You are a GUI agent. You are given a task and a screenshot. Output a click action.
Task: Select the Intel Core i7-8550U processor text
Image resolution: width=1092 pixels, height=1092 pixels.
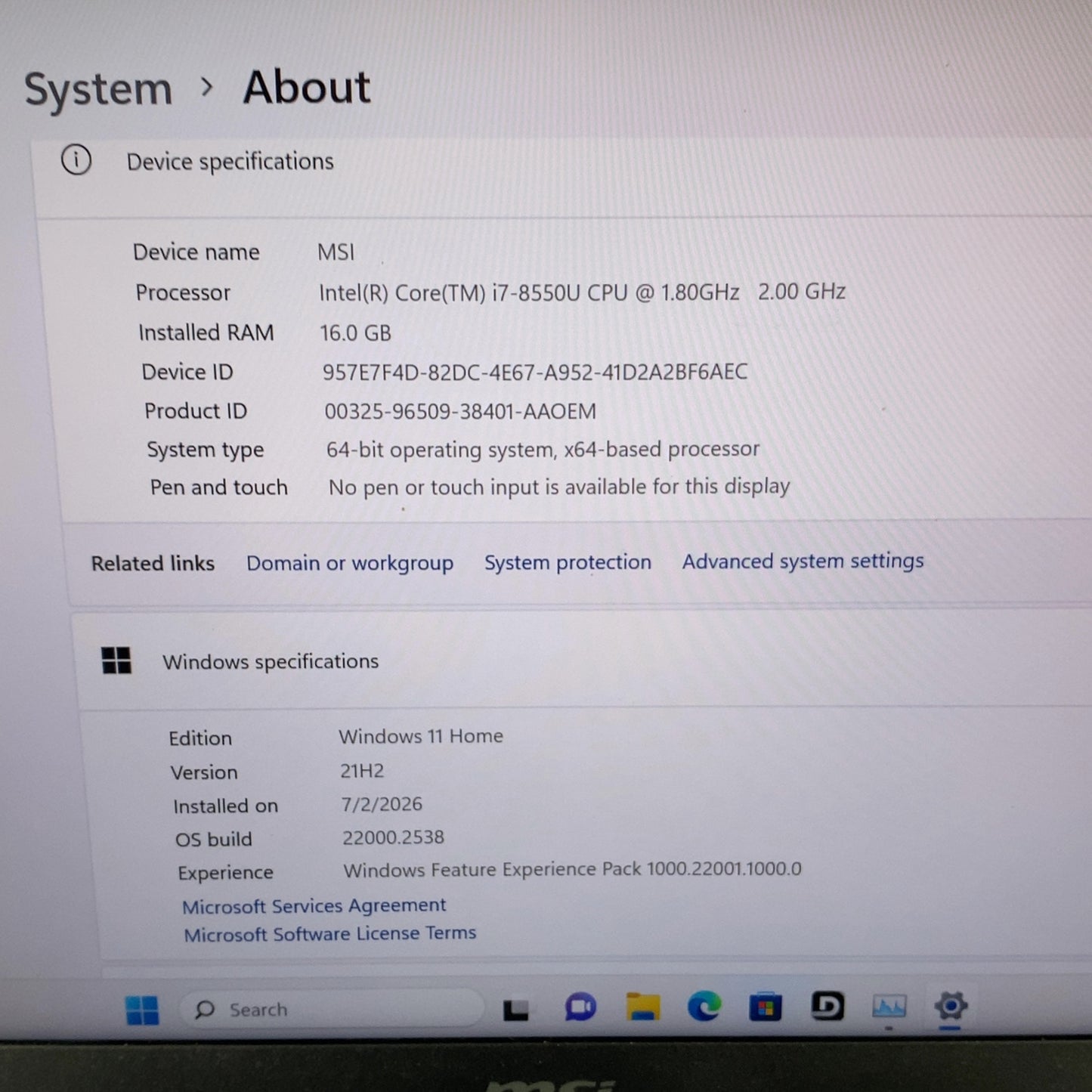pyautogui.click(x=582, y=292)
